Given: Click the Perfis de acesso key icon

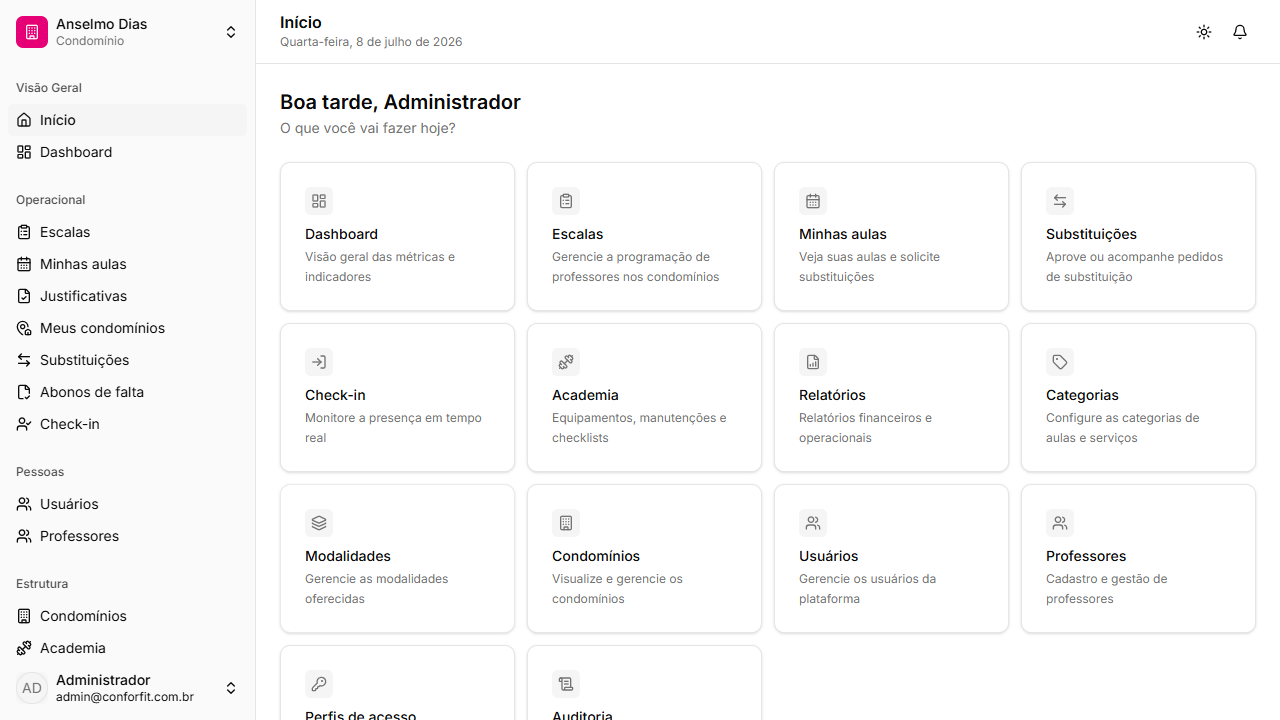Looking at the screenshot, I should [319, 684].
